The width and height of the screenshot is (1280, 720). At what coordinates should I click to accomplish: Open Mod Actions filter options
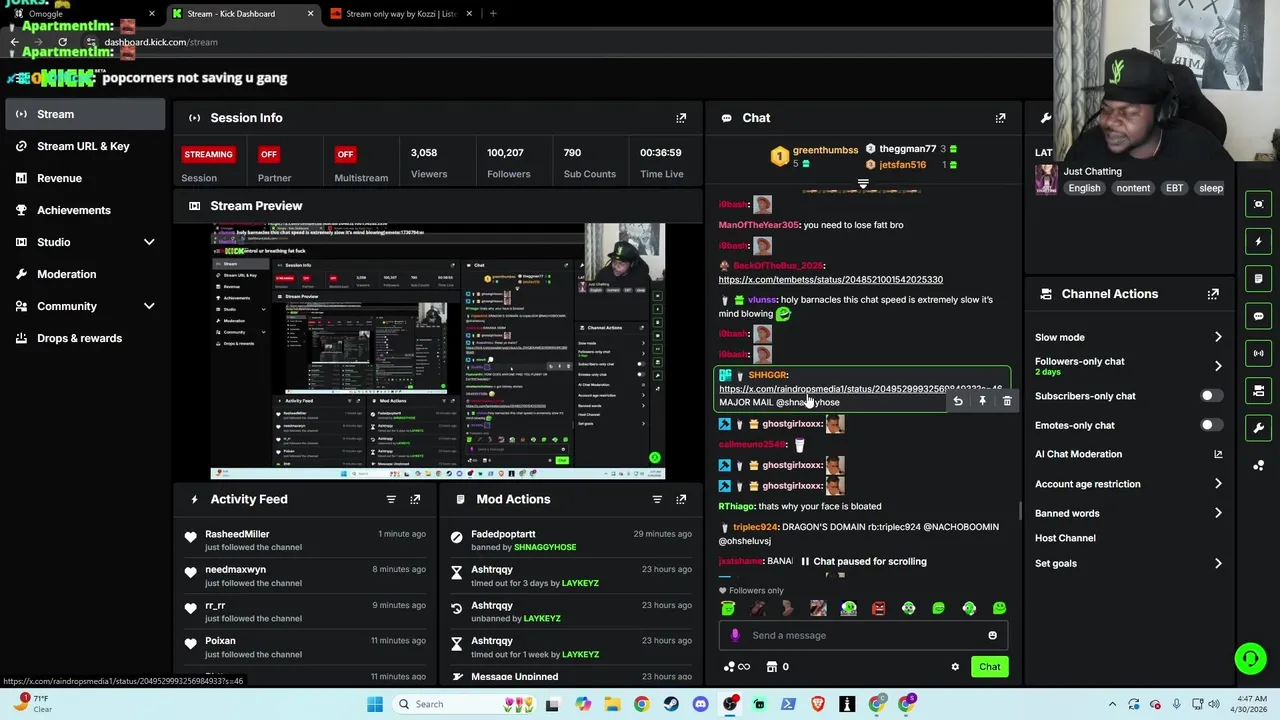pos(657,499)
